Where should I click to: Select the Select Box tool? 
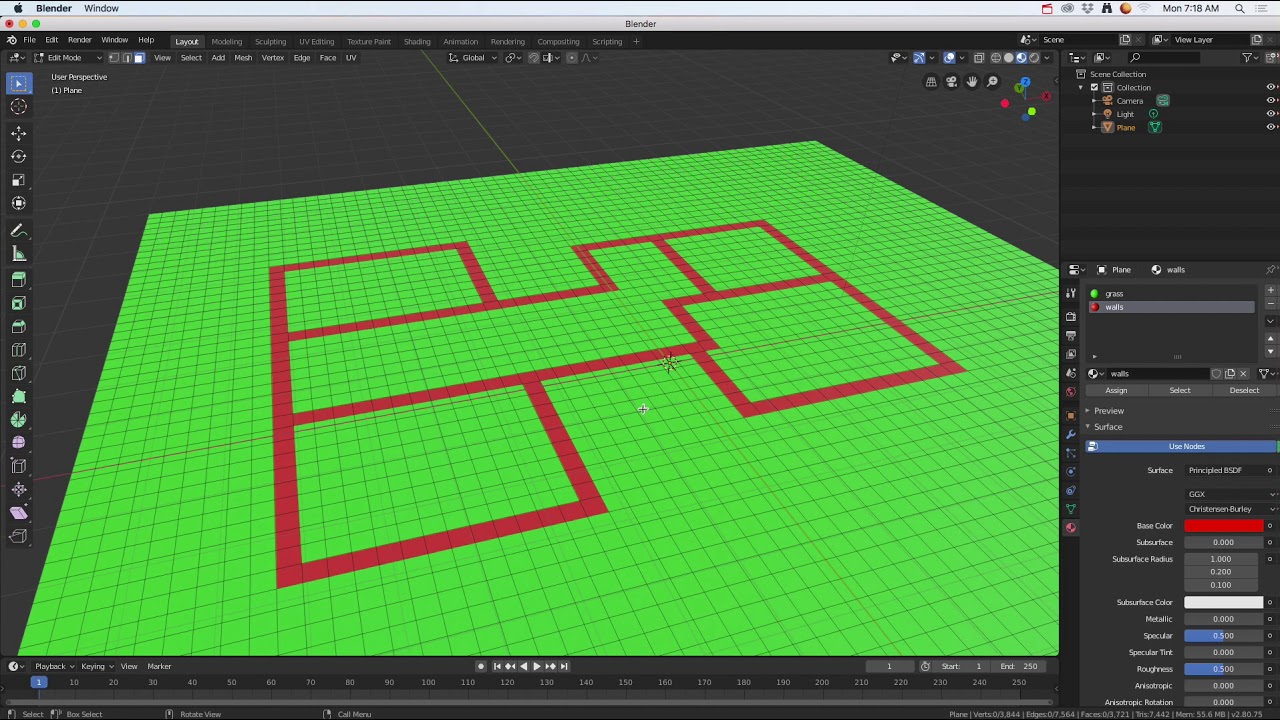point(18,84)
